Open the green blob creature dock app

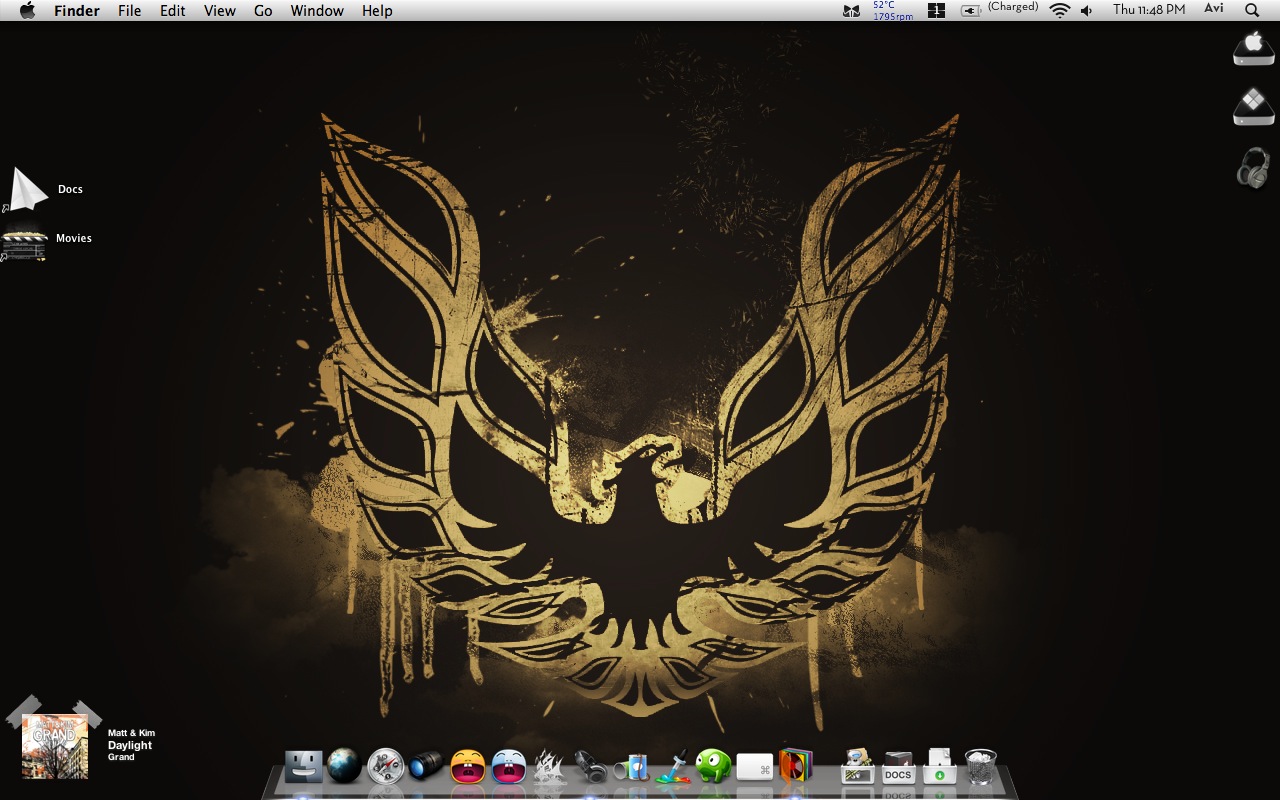click(714, 767)
